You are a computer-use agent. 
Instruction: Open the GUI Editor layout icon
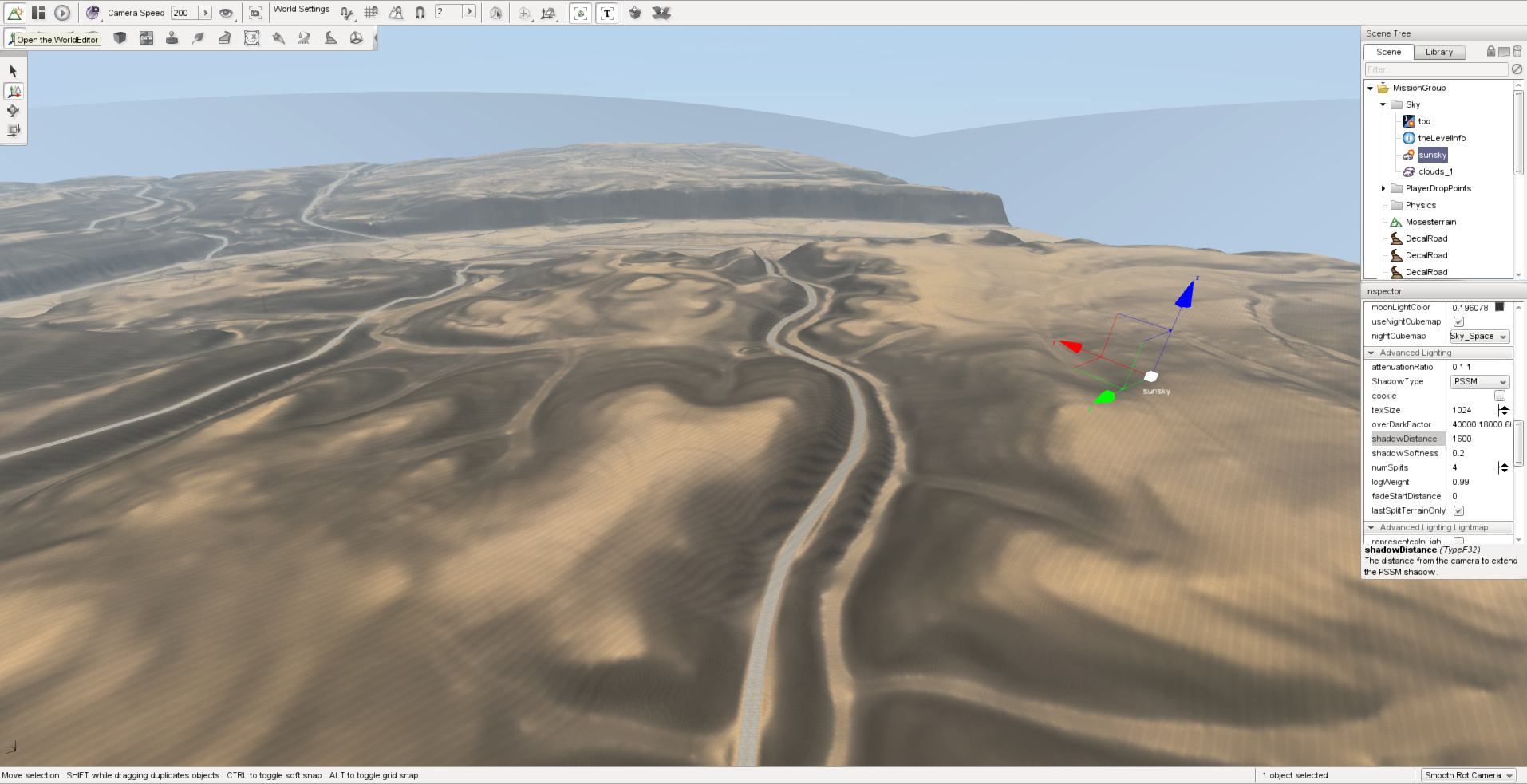(38, 13)
